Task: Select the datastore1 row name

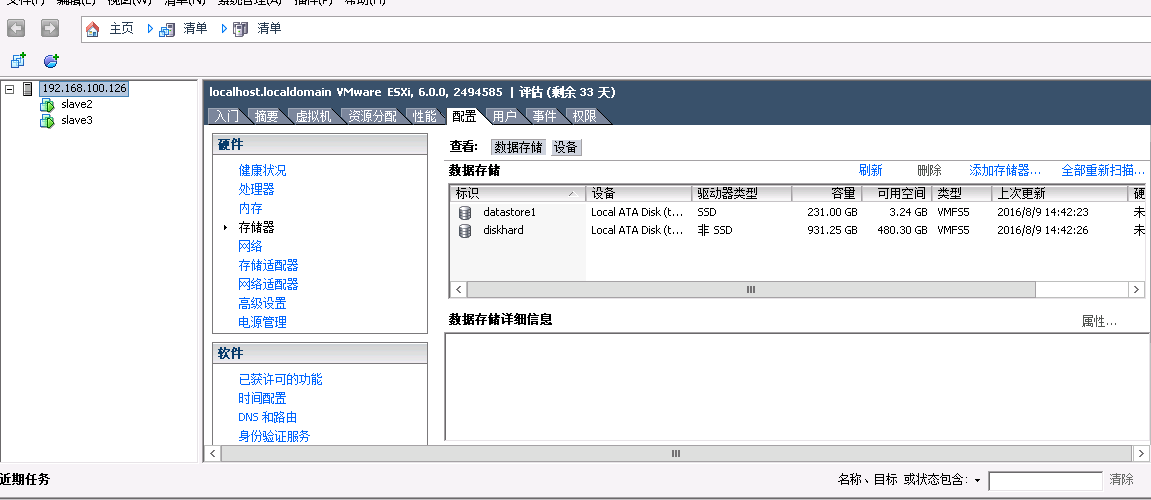Action: click(x=509, y=212)
